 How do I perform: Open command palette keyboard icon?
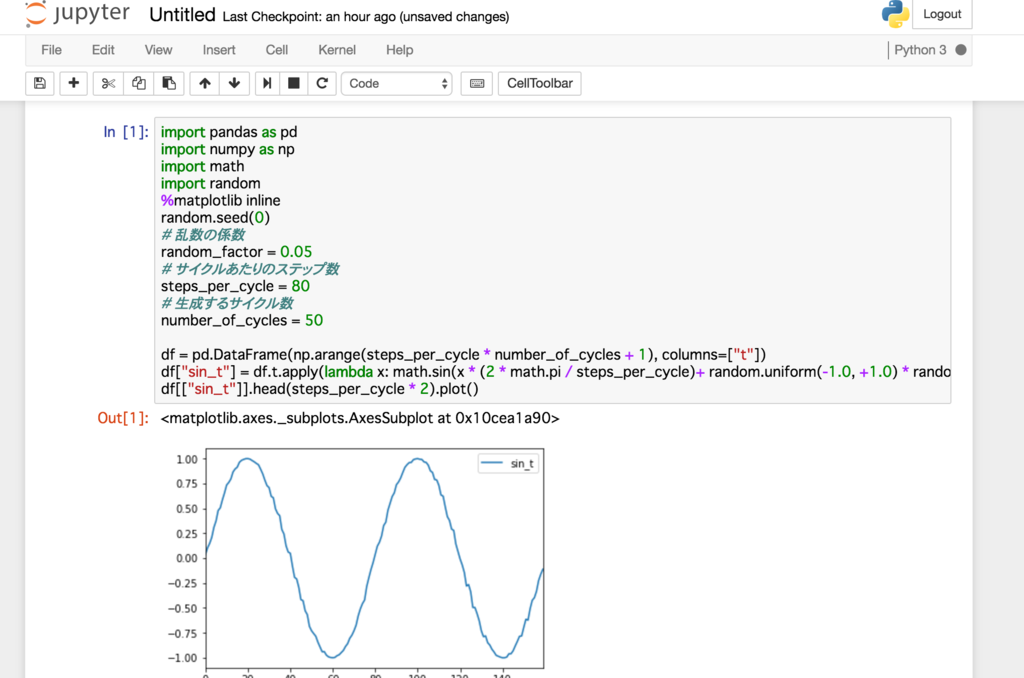point(477,84)
